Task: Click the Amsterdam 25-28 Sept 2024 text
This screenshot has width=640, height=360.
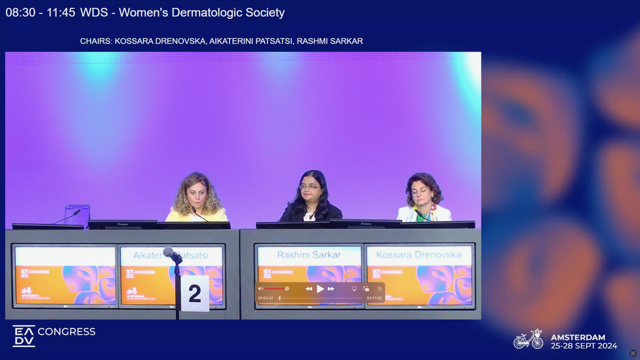Action: point(584,342)
